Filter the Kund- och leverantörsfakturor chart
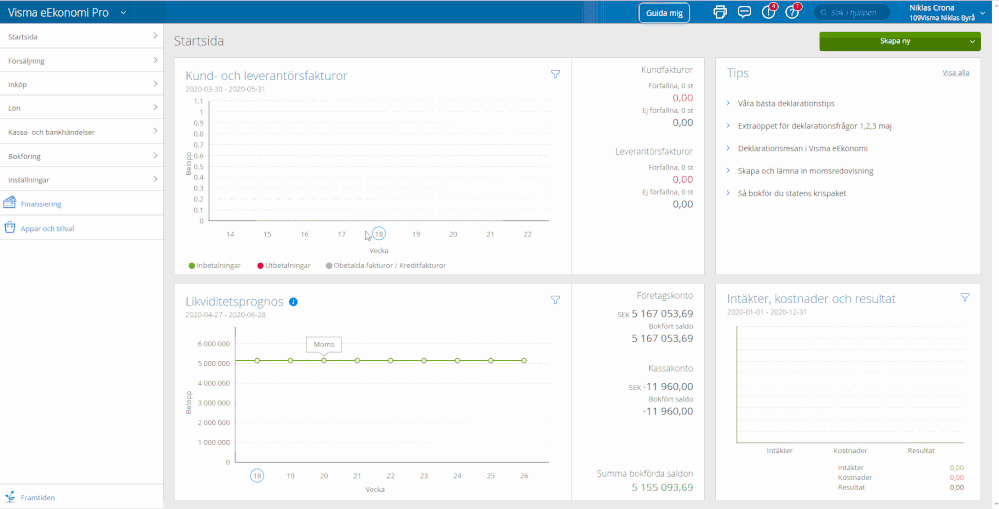This screenshot has height=509, width=999. coord(555,74)
